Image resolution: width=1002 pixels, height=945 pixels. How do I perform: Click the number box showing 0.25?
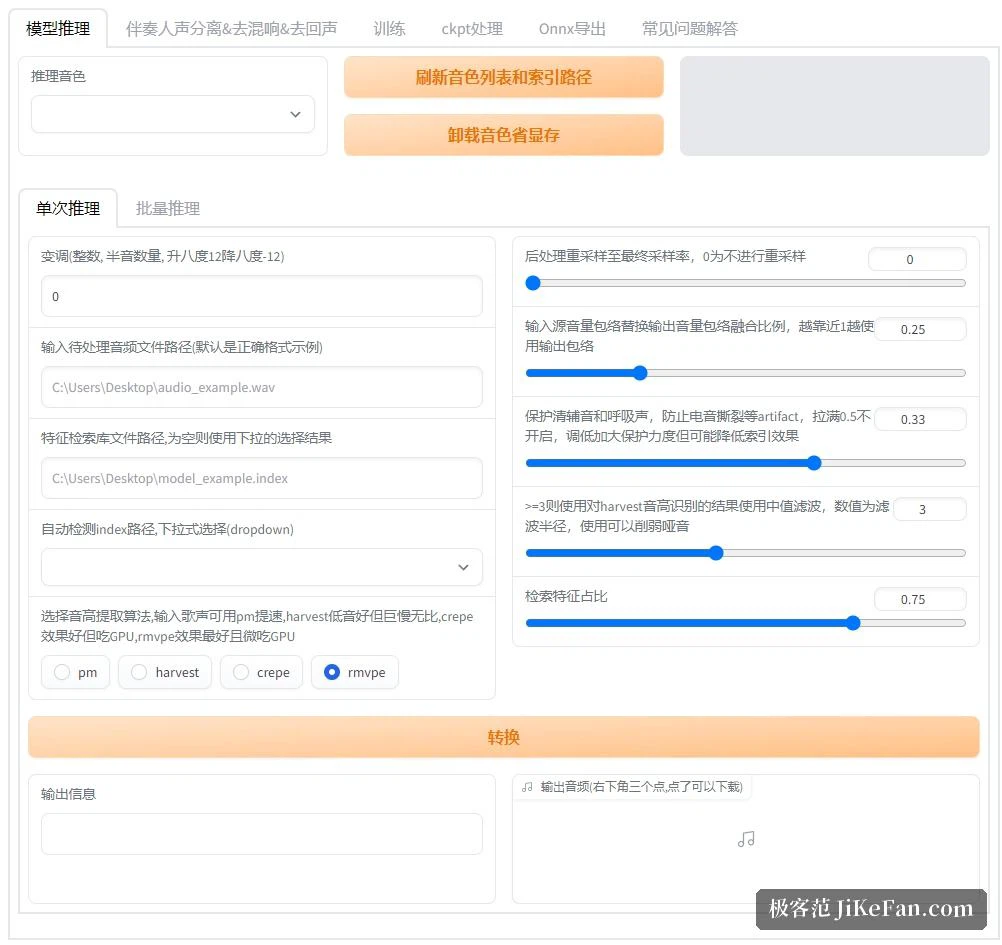[x=920, y=329]
